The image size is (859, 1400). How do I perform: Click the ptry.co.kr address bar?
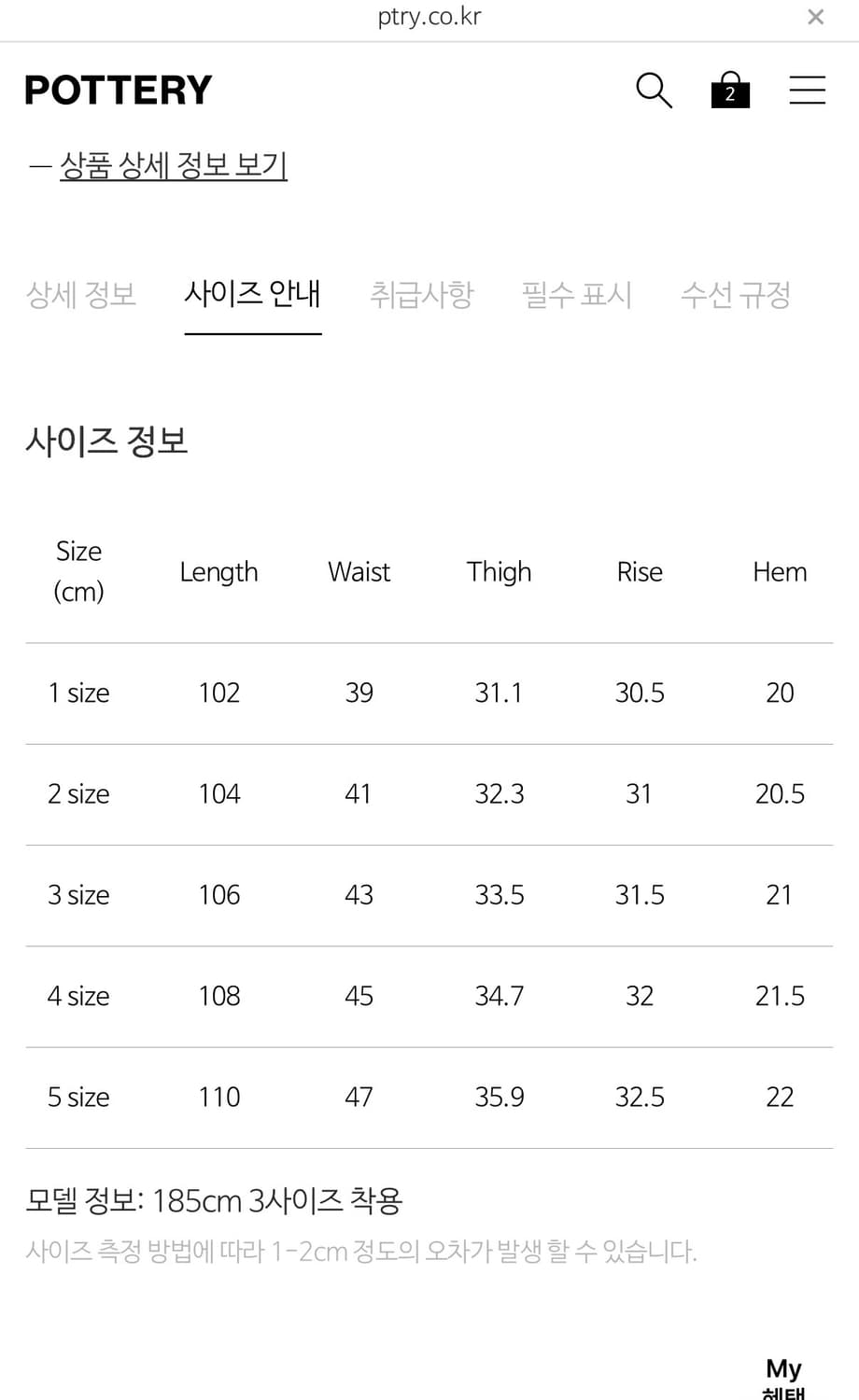point(429,16)
